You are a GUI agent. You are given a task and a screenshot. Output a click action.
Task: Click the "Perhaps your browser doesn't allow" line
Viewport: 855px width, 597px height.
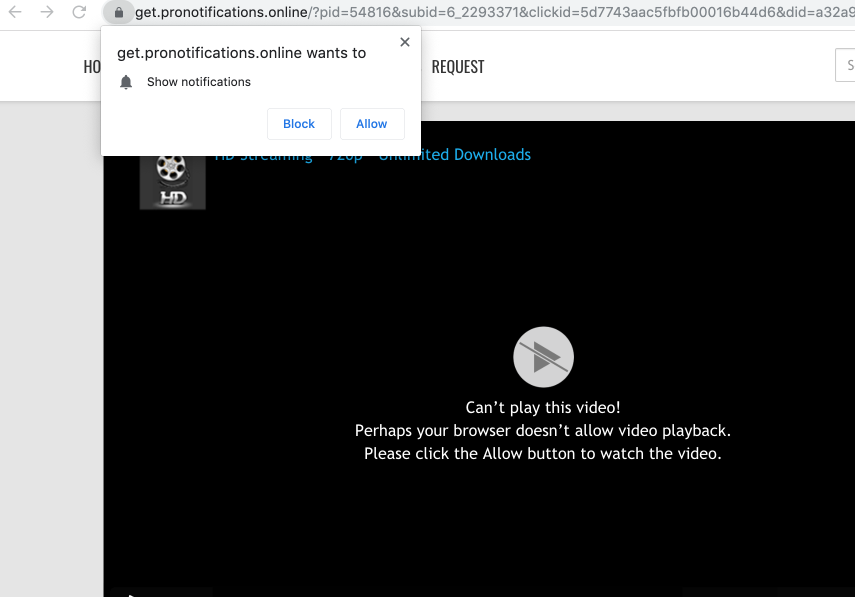543,431
